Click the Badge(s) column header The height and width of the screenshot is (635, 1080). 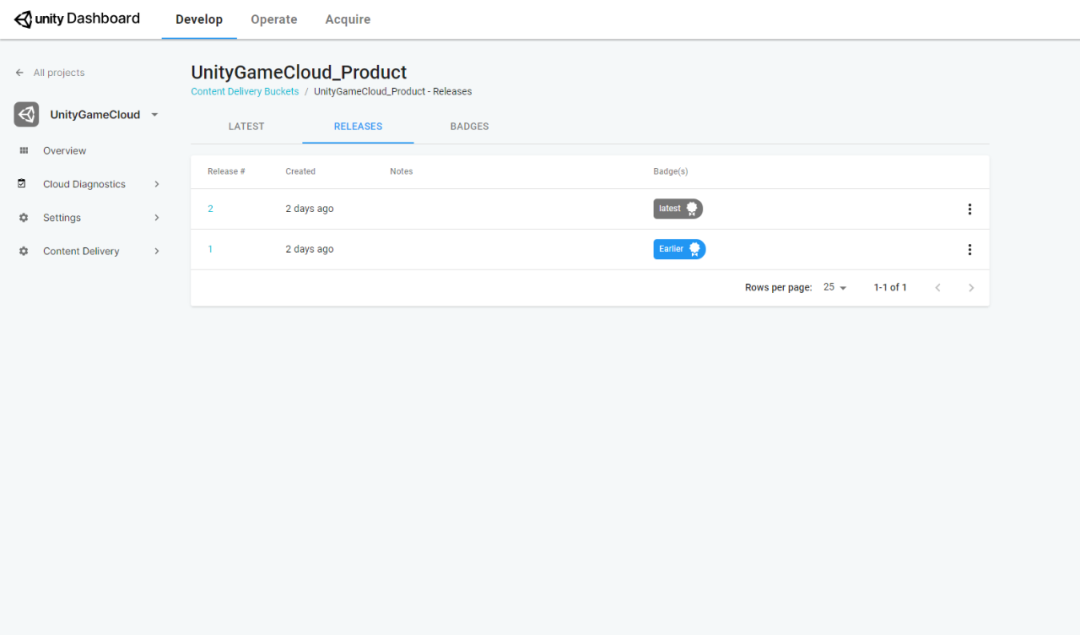671,171
